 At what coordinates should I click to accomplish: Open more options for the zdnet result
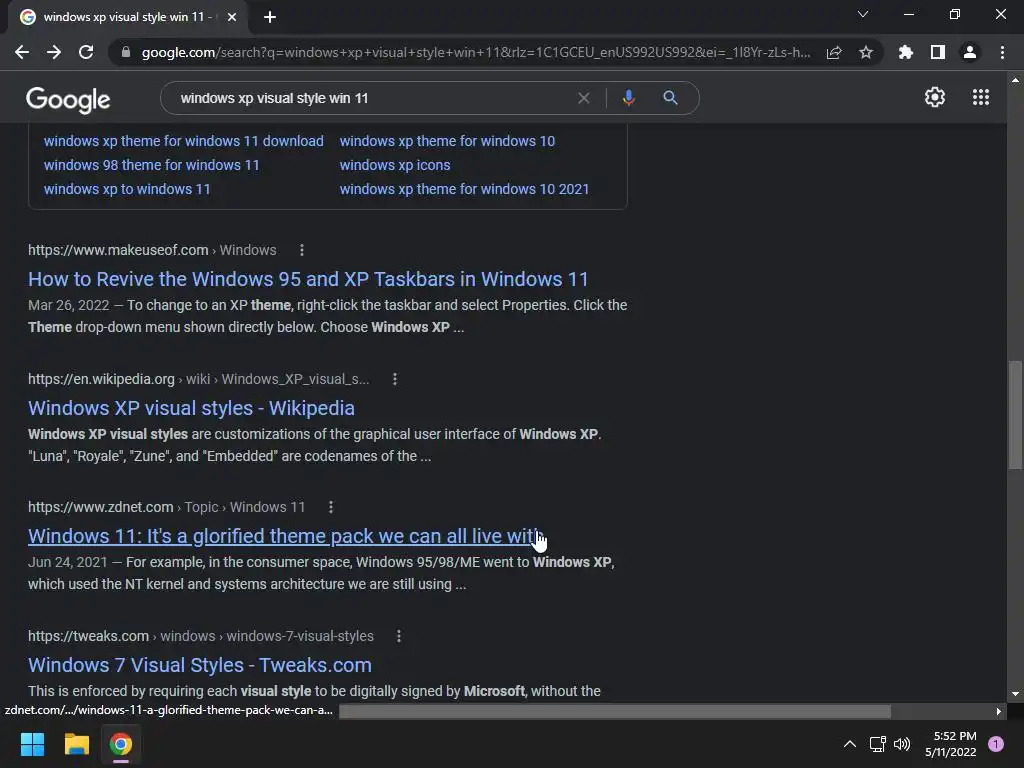(x=331, y=507)
